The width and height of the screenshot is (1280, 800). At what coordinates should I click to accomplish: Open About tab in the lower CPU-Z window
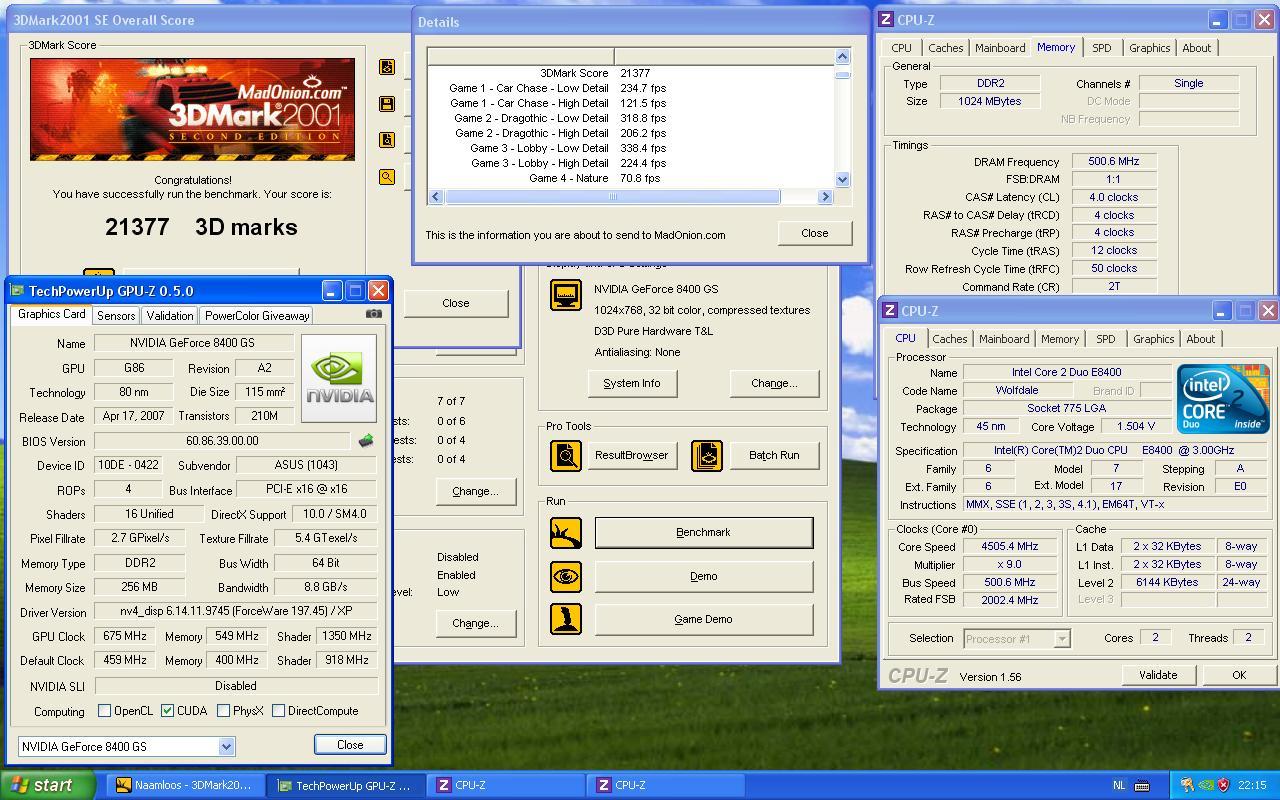coord(1200,339)
